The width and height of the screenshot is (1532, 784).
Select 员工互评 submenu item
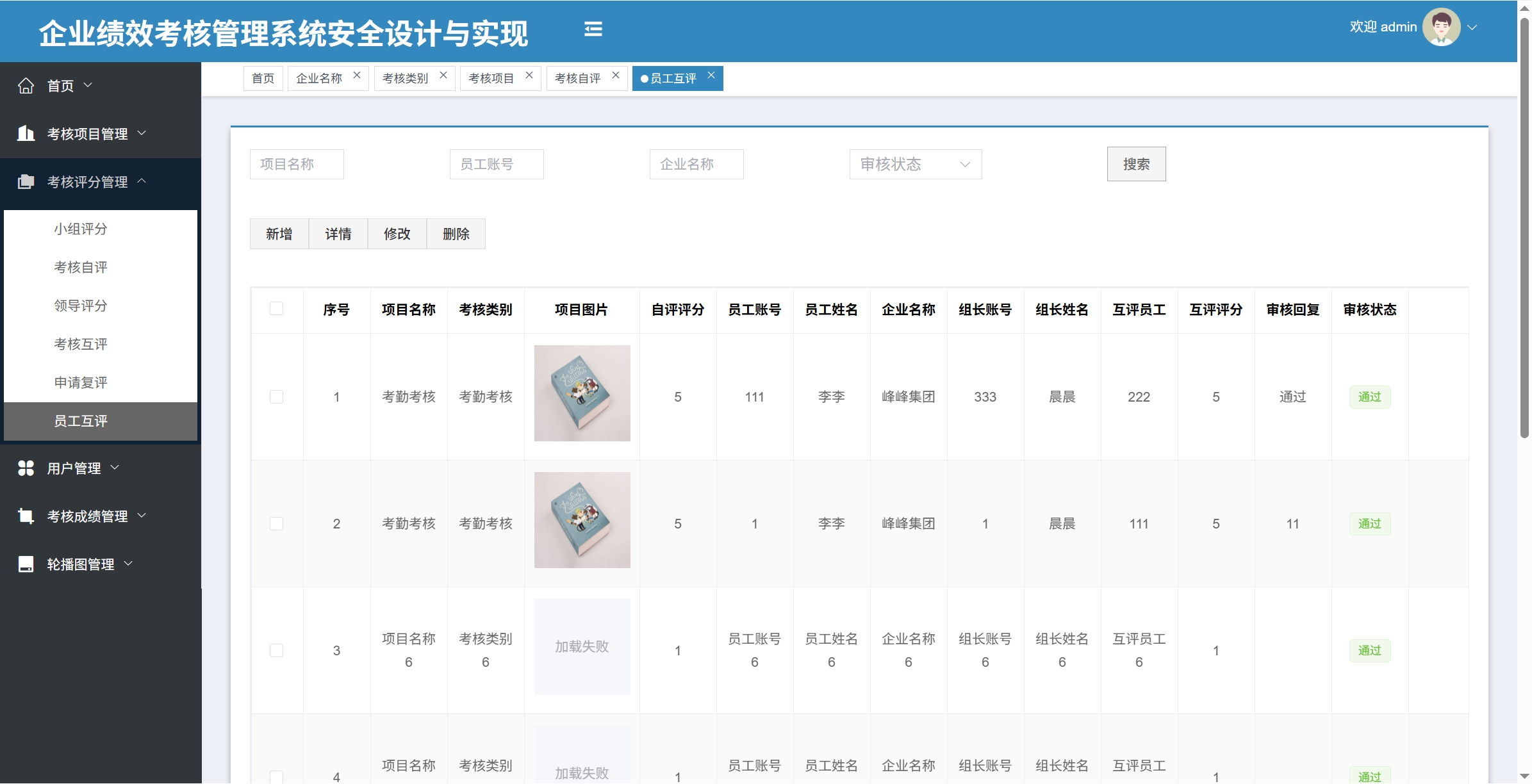point(101,421)
